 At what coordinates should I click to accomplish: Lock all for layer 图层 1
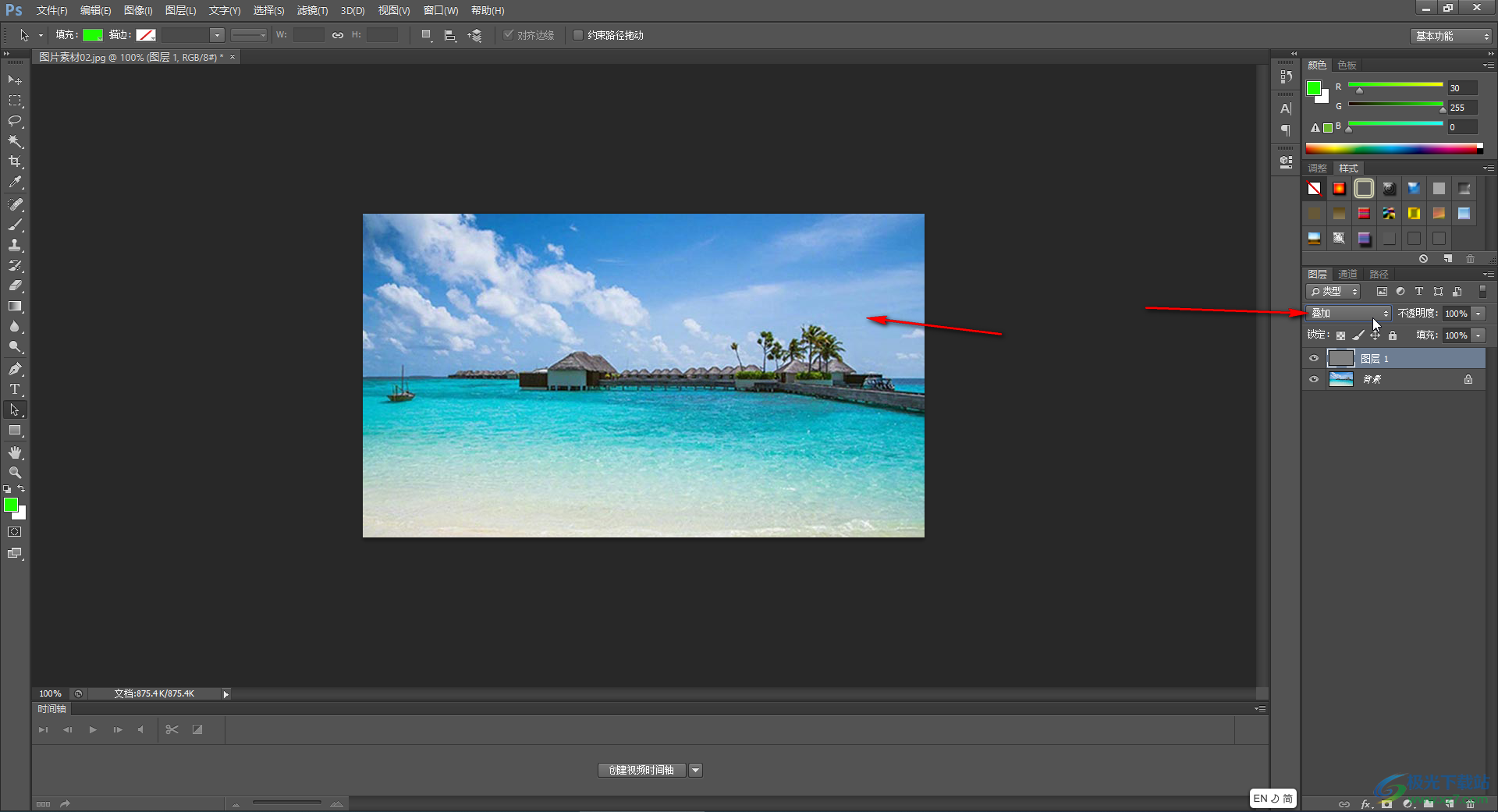point(1393,335)
